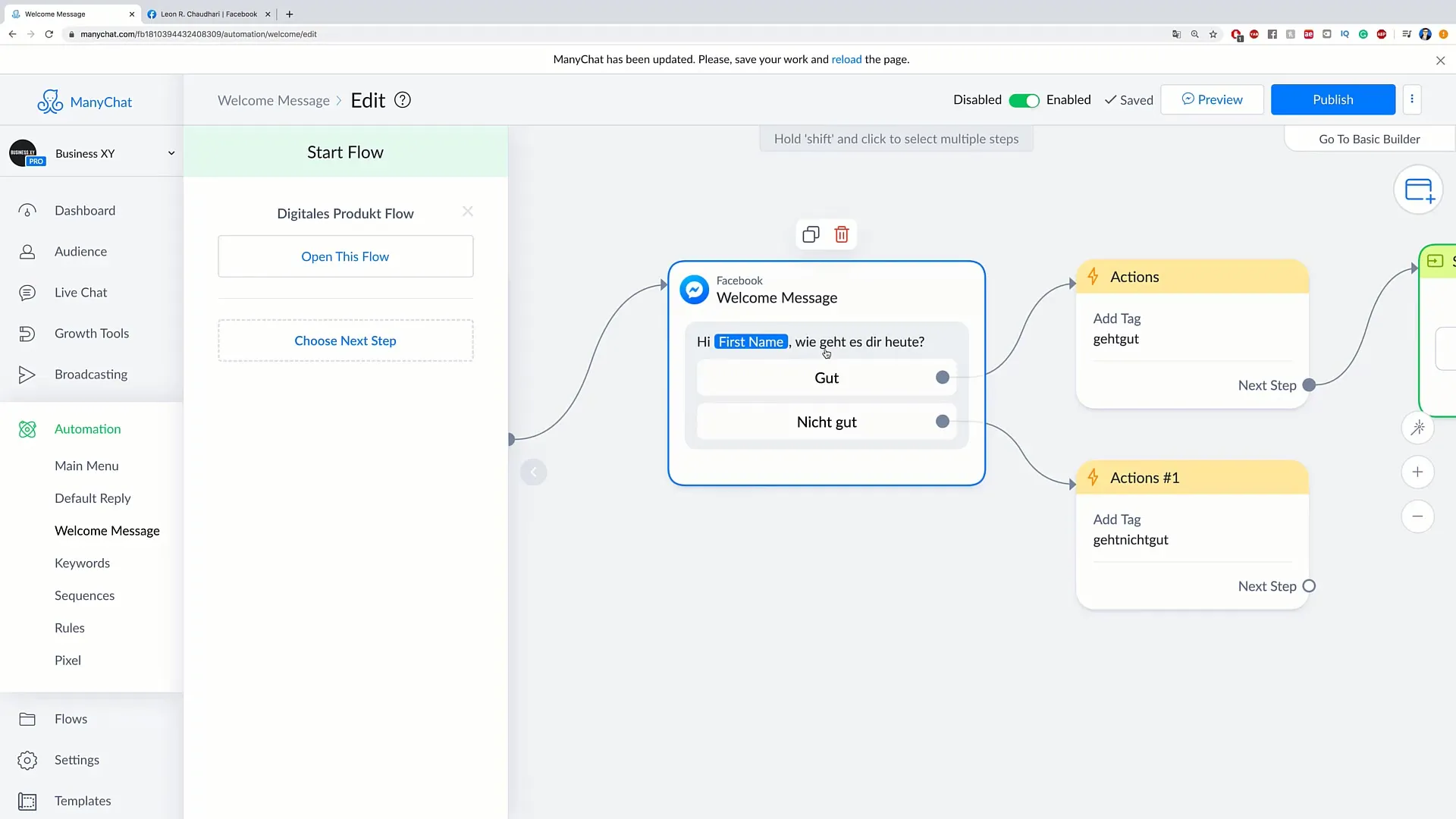Click the Choose Next Step input area
1456x819 pixels.
click(346, 340)
